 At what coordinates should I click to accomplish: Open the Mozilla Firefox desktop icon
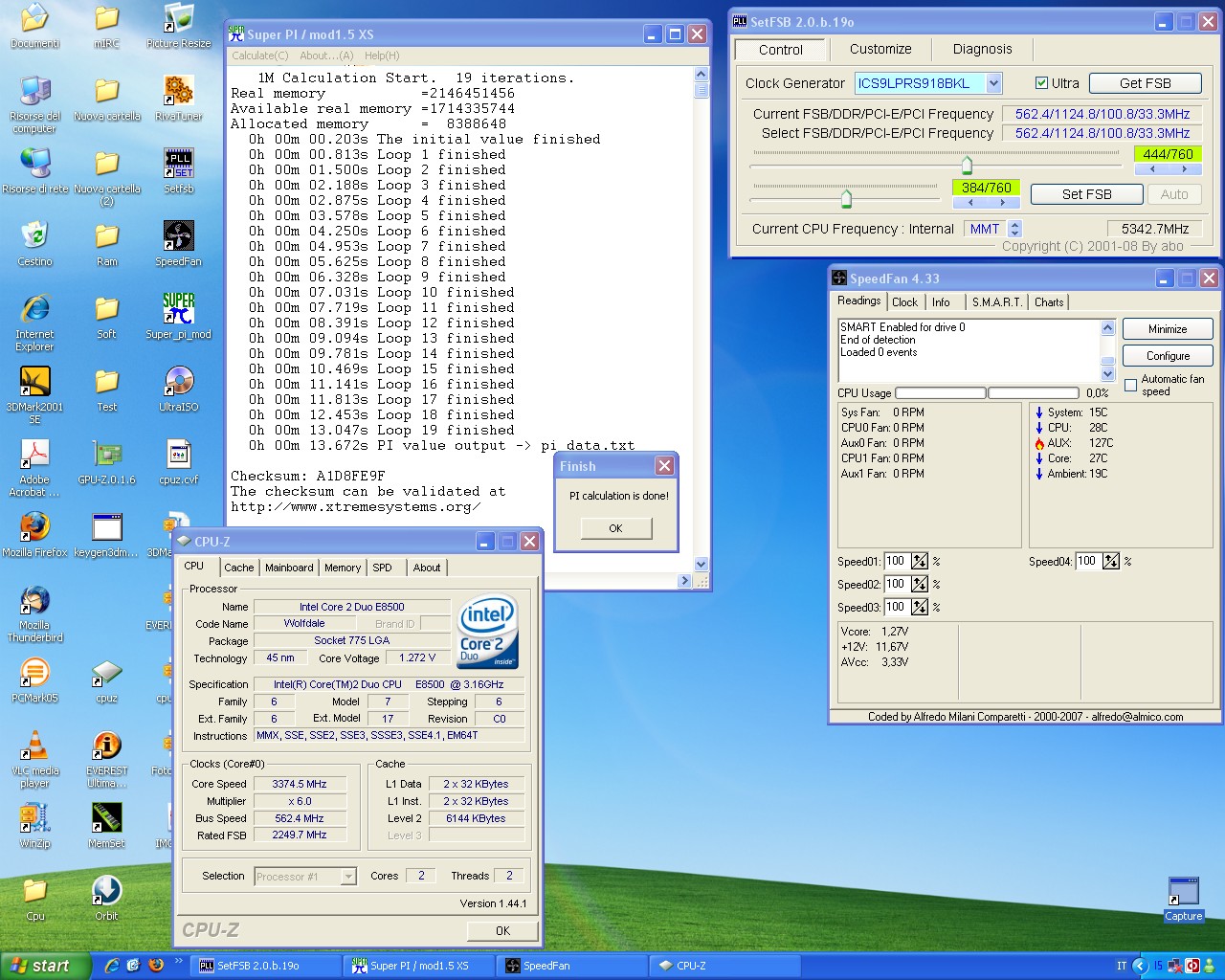pyautogui.click(x=35, y=535)
